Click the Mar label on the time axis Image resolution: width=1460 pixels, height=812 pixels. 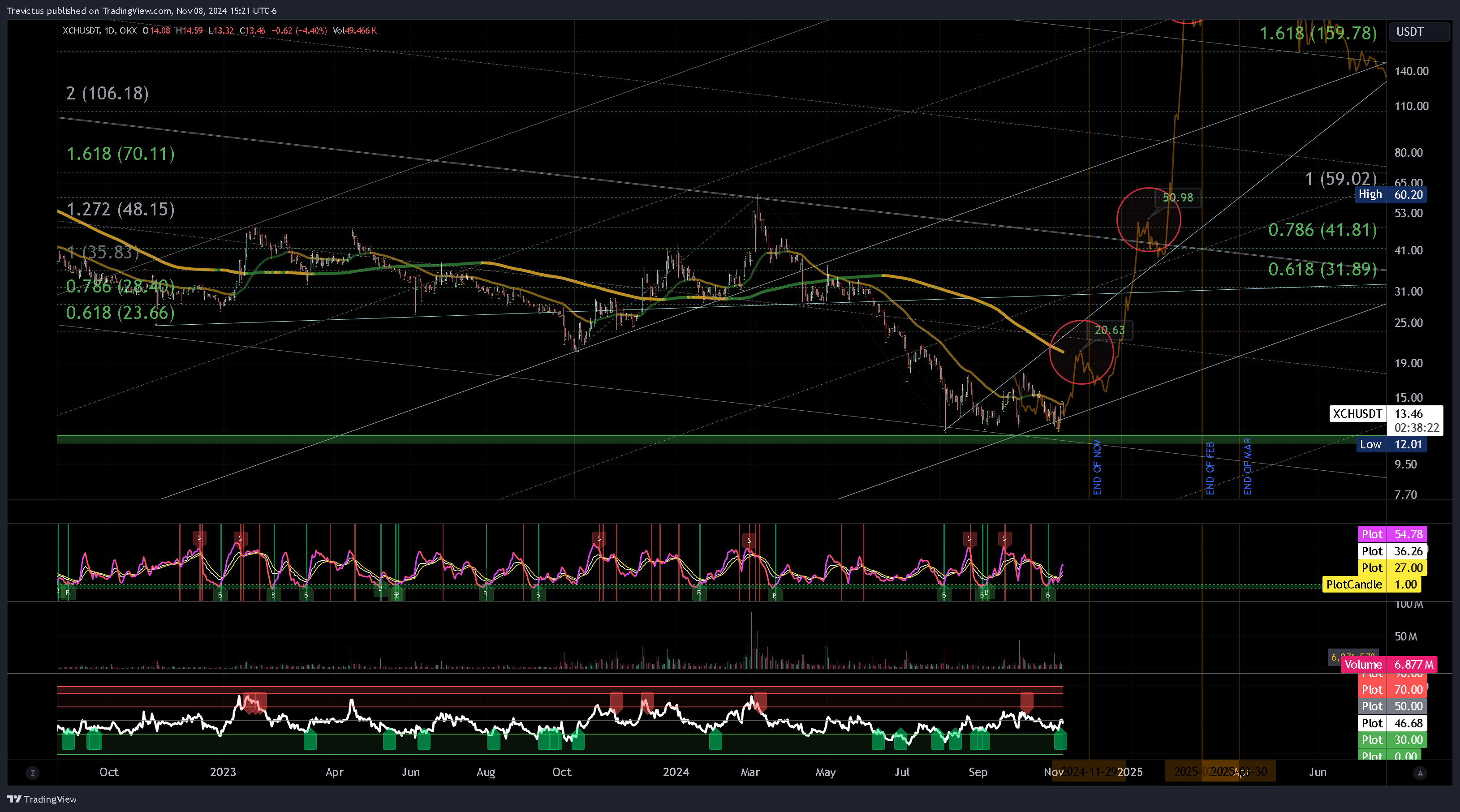click(750, 772)
